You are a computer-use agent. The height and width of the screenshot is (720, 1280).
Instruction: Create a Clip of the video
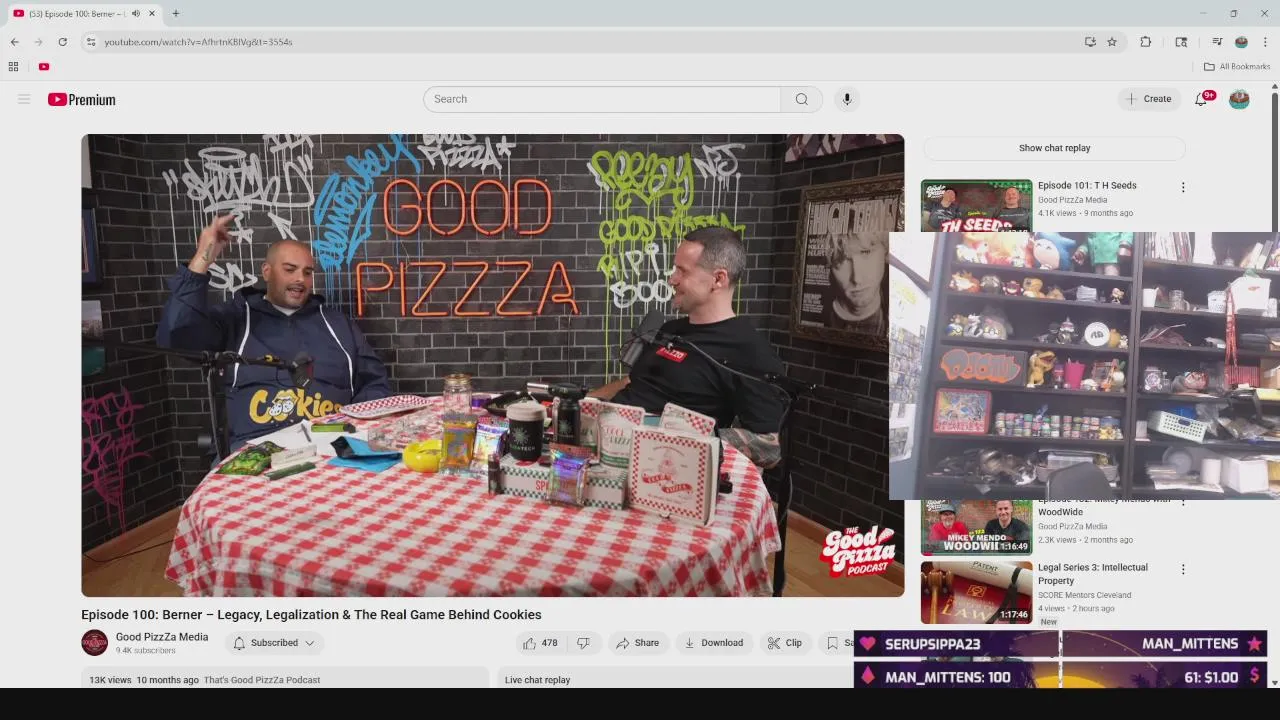point(785,643)
